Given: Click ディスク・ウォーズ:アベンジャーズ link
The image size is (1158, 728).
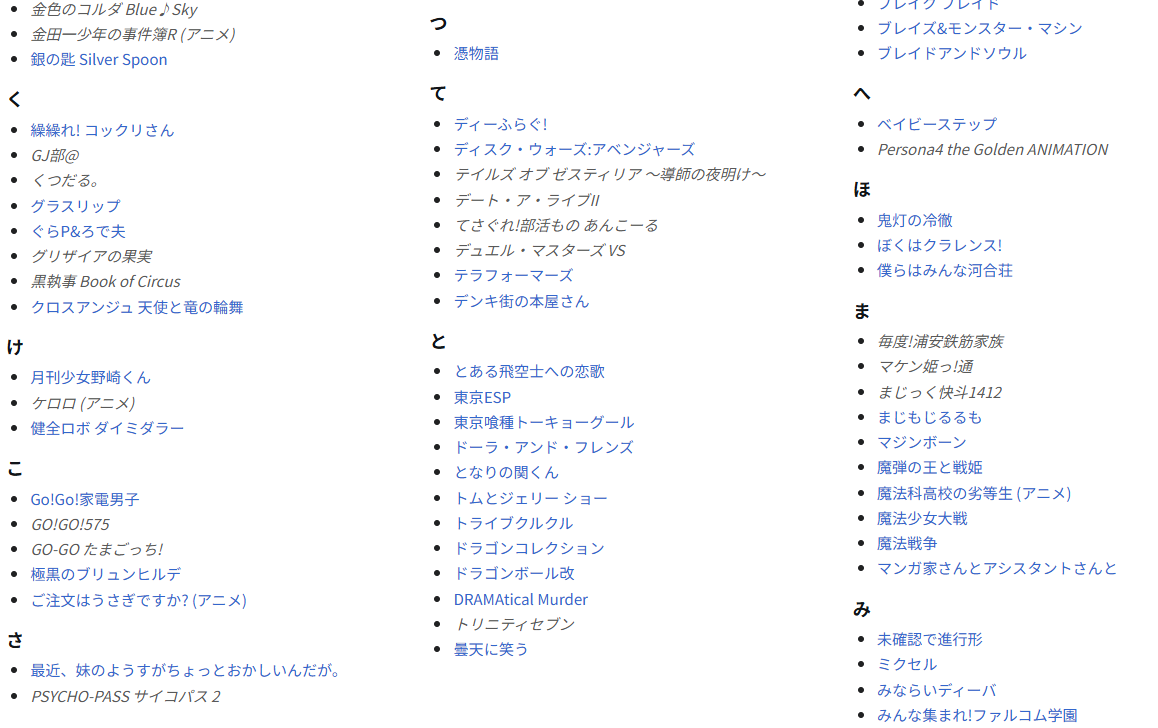Looking at the screenshot, I should pyautogui.click(x=574, y=149).
